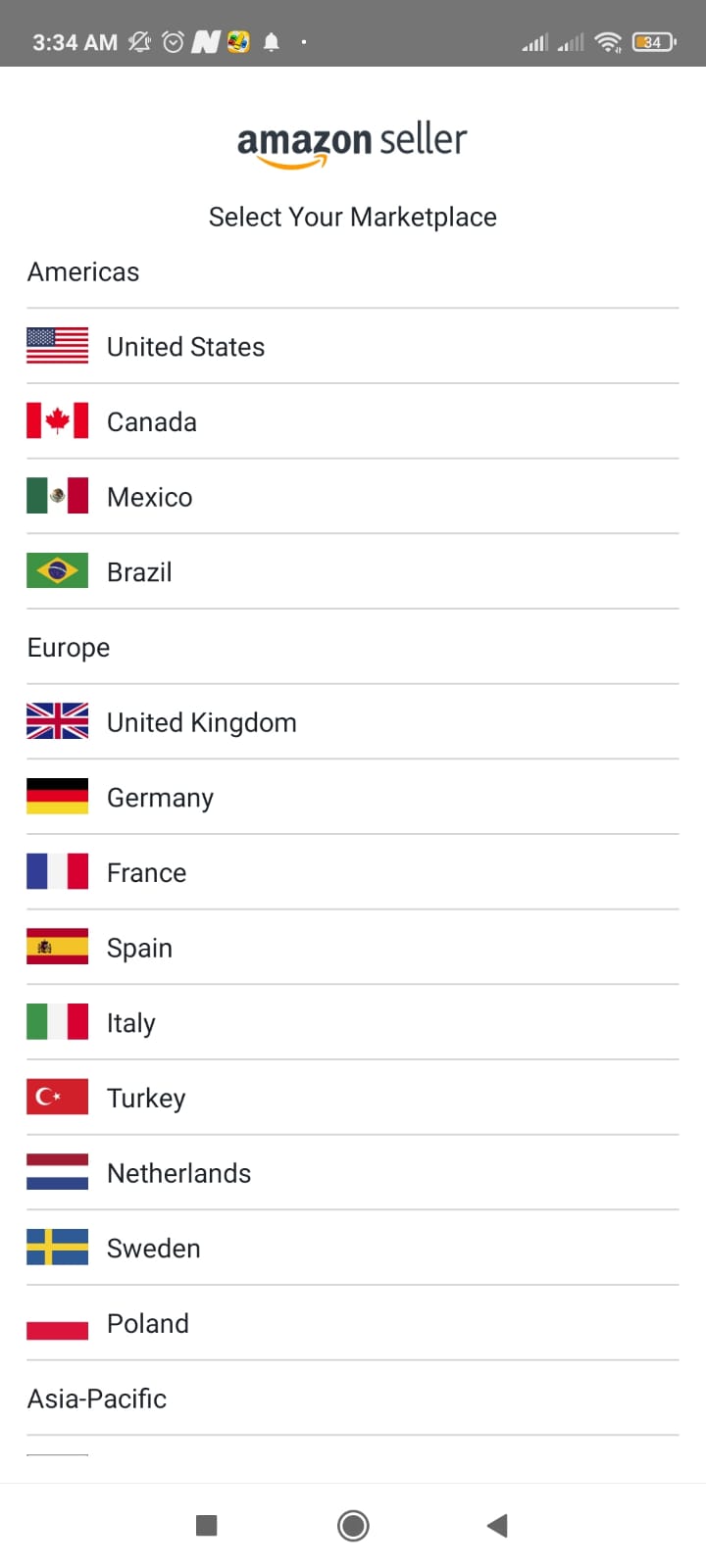Tap the Sweden flag icon
Image resolution: width=706 pixels, height=1568 pixels.
(x=57, y=1248)
